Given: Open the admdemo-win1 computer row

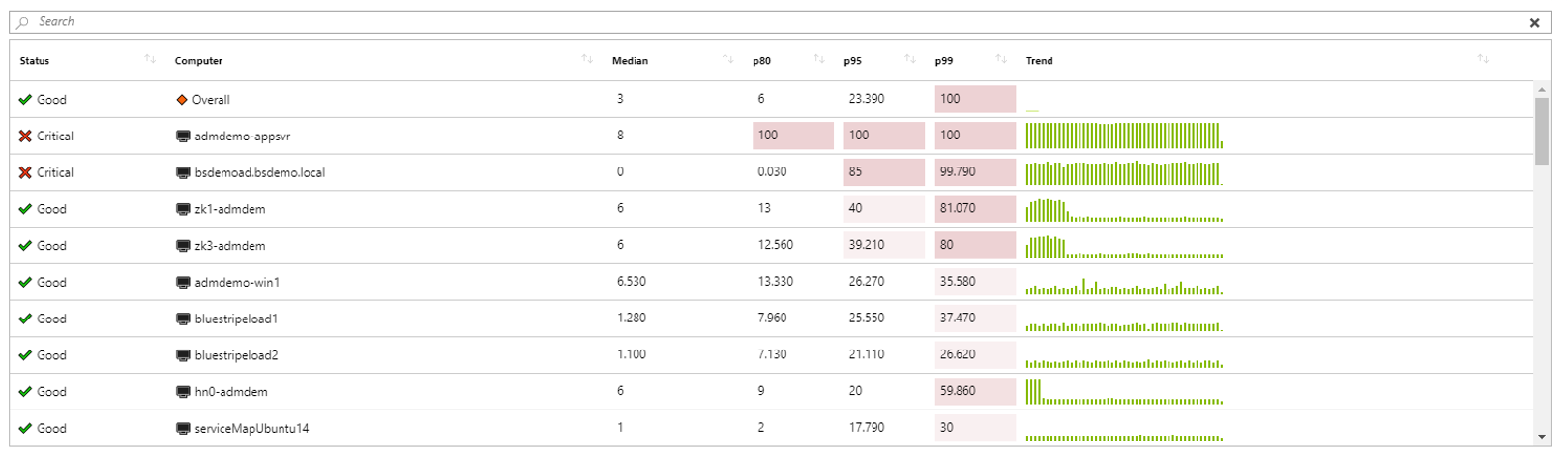Looking at the screenshot, I should pos(237,283).
